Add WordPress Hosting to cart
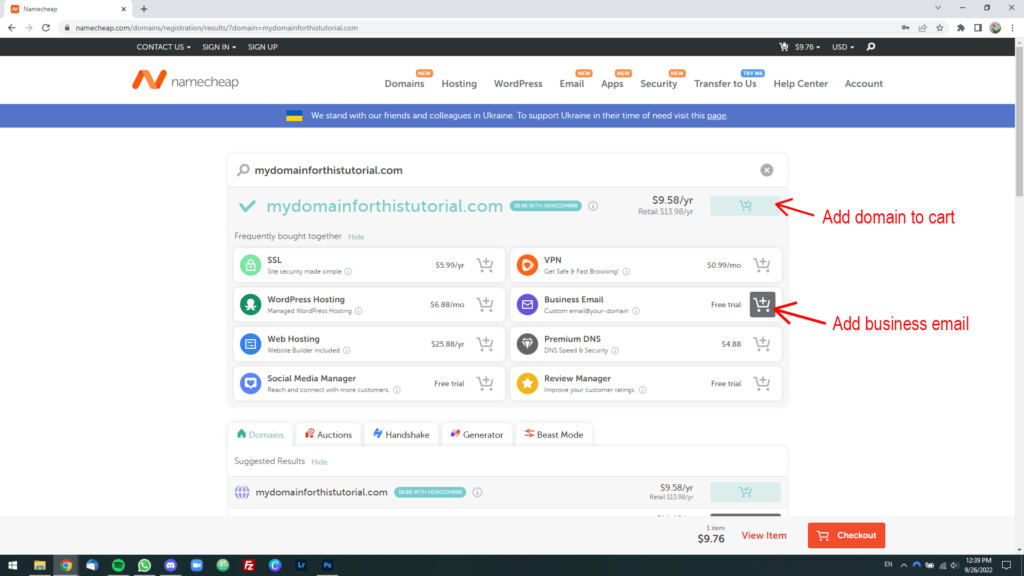Viewport: 1024px width, 576px height. [x=485, y=304]
